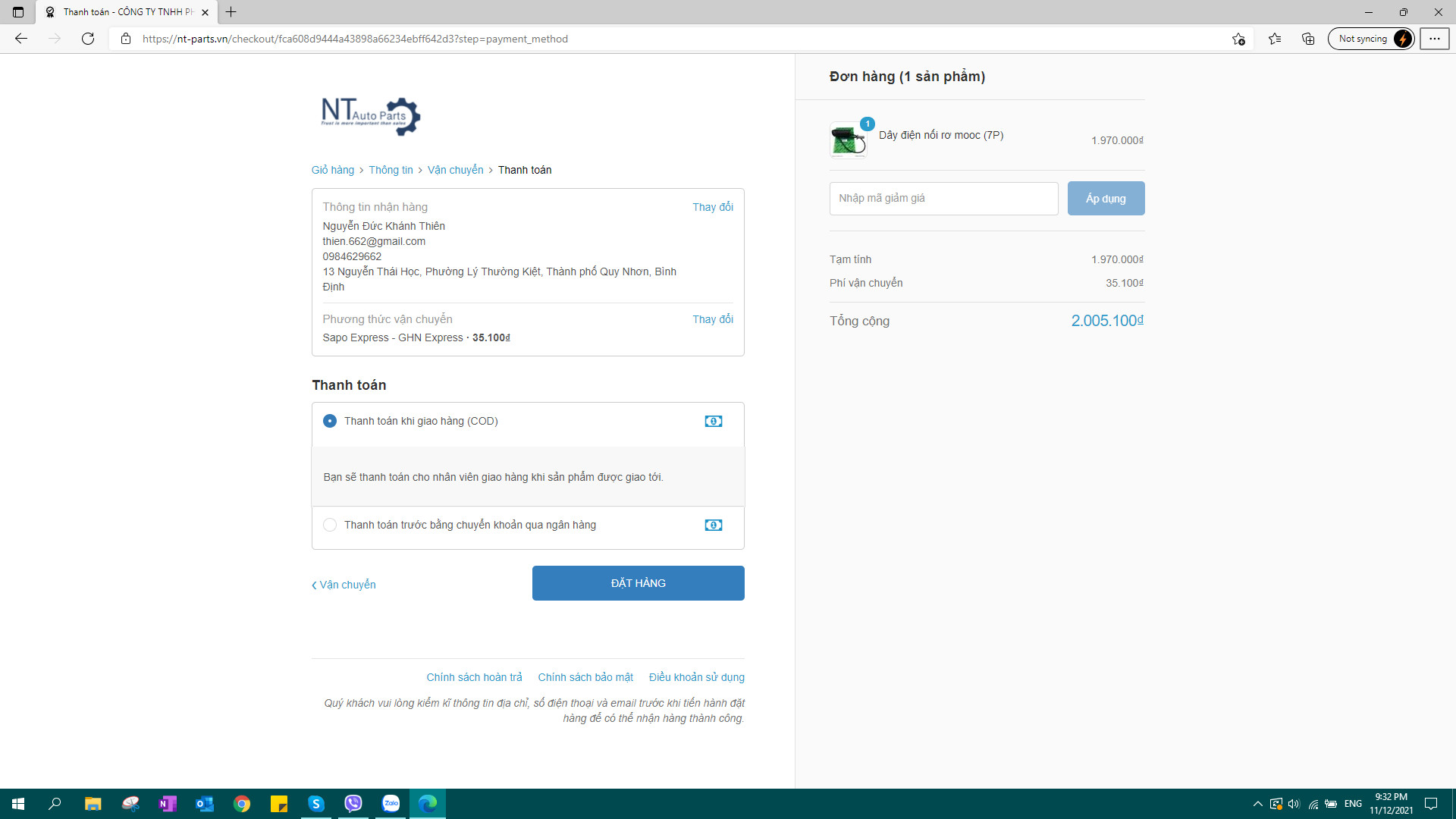Image resolution: width=1456 pixels, height=819 pixels.
Task: Click the browser refresh icon
Action: click(88, 39)
